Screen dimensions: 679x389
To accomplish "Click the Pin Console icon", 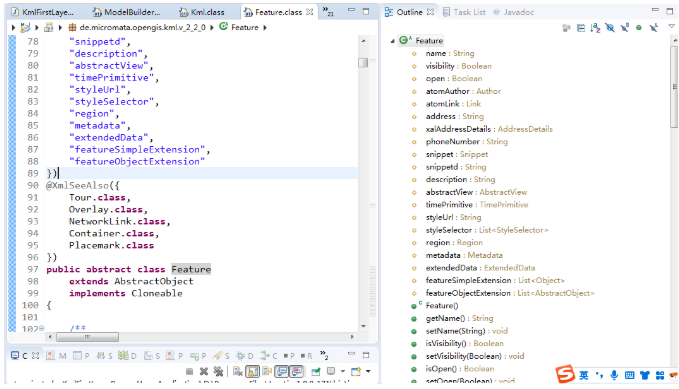I will 316,371.
